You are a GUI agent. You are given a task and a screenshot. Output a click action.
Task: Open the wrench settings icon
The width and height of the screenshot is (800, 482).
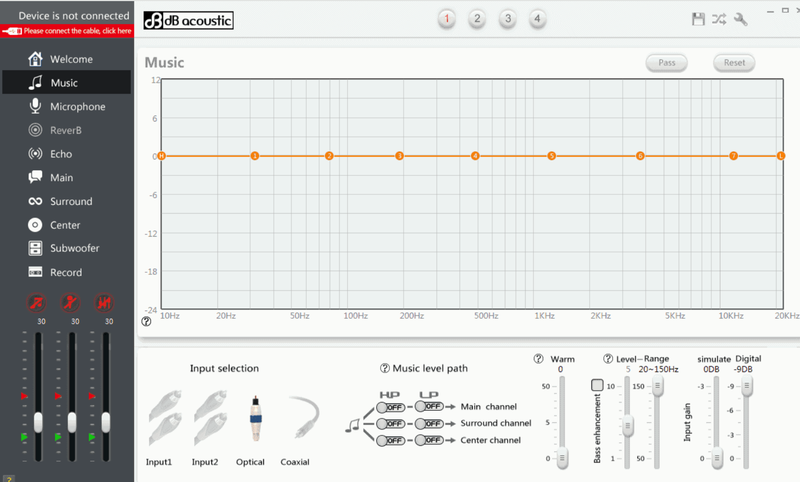(740, 19)
